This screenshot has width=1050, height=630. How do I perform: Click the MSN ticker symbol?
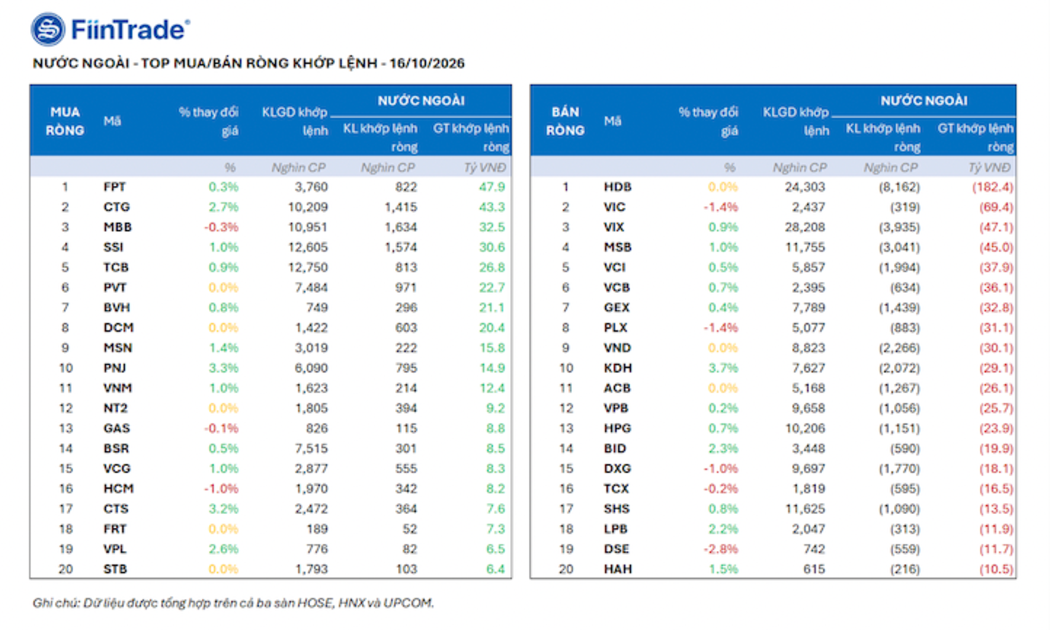[118, 347]
